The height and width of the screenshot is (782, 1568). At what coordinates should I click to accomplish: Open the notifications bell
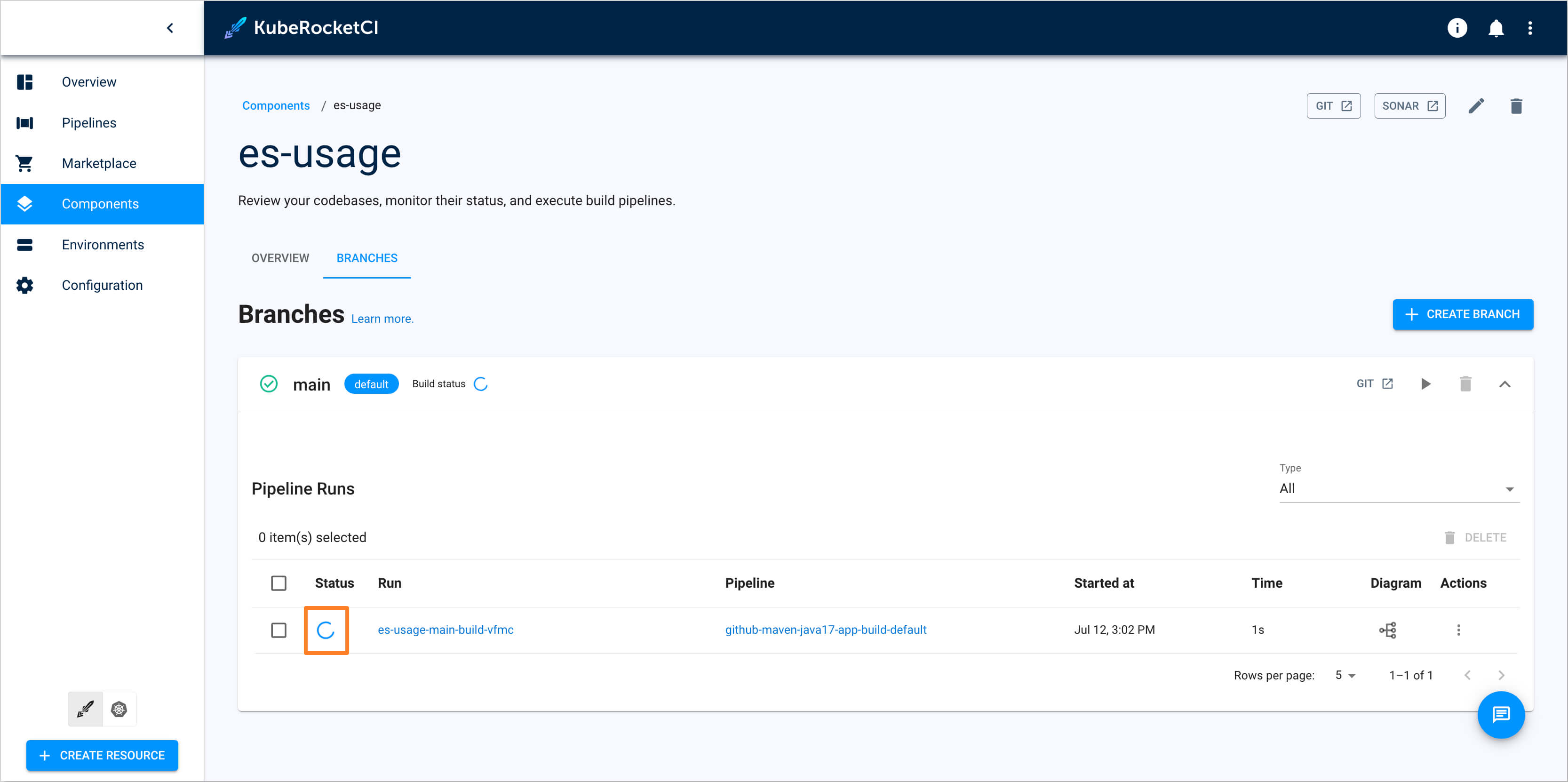1496,27
